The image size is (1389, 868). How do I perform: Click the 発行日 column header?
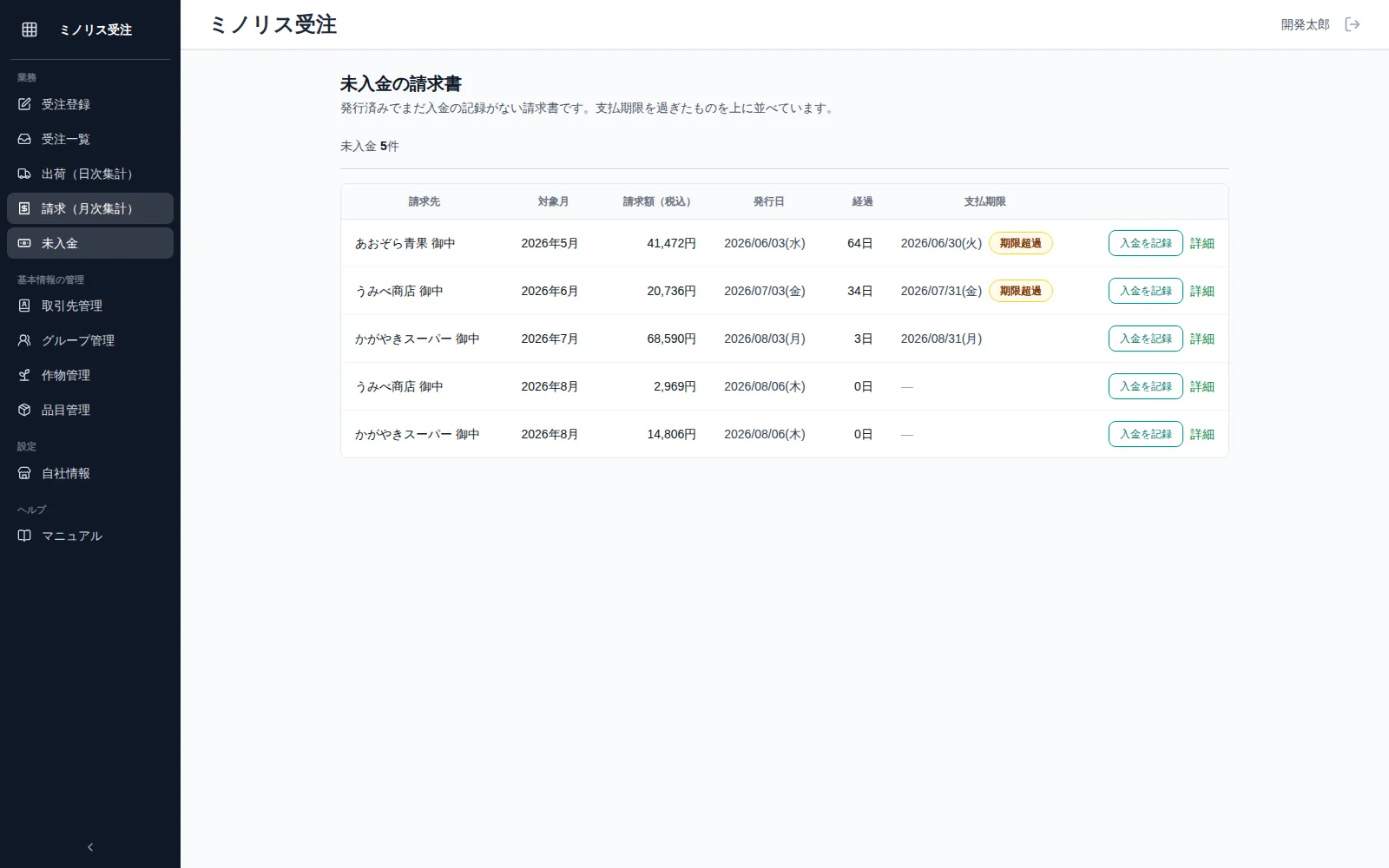pyautogui.click(x=768, y=201)
